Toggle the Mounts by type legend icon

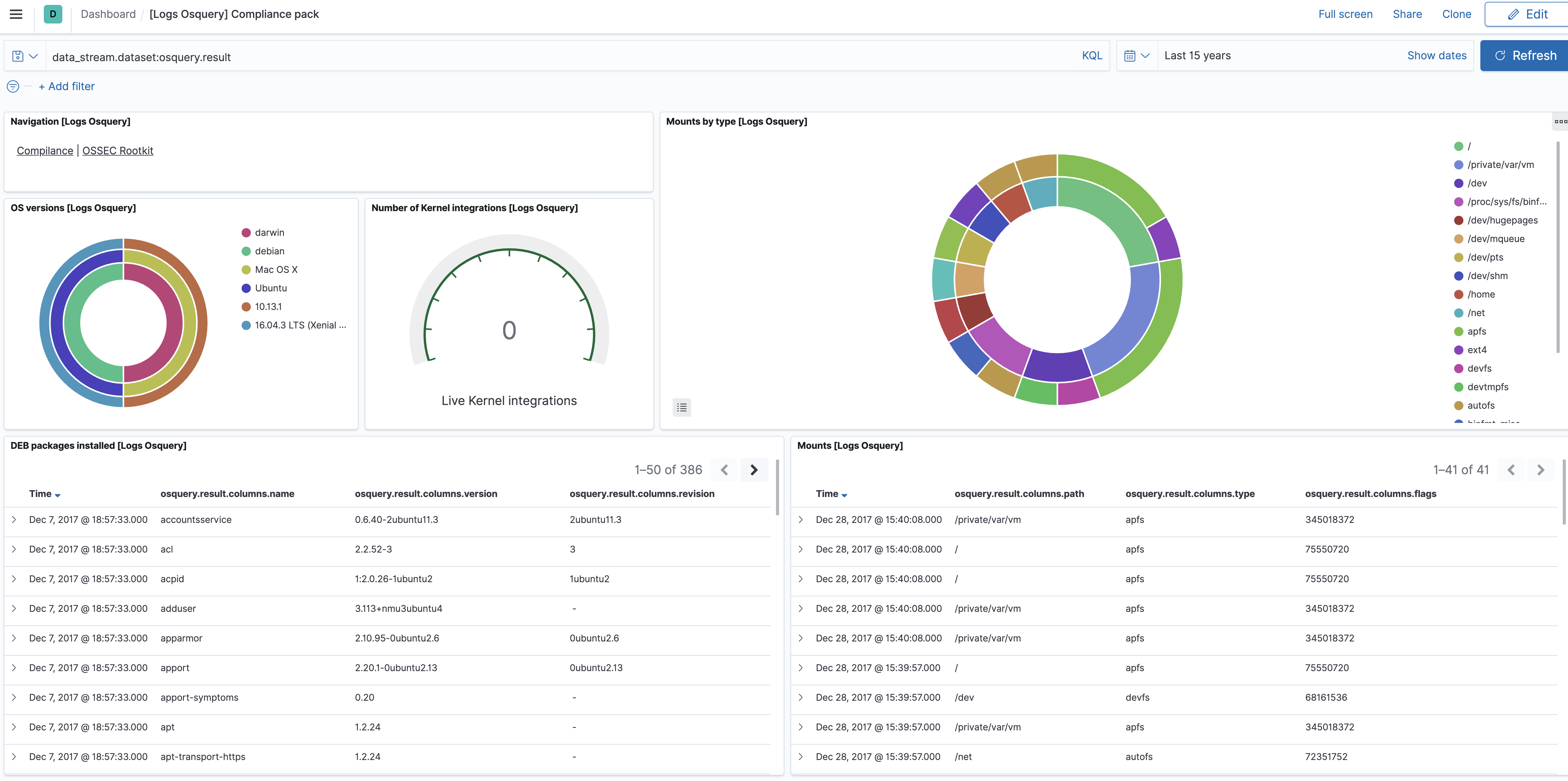682,407
